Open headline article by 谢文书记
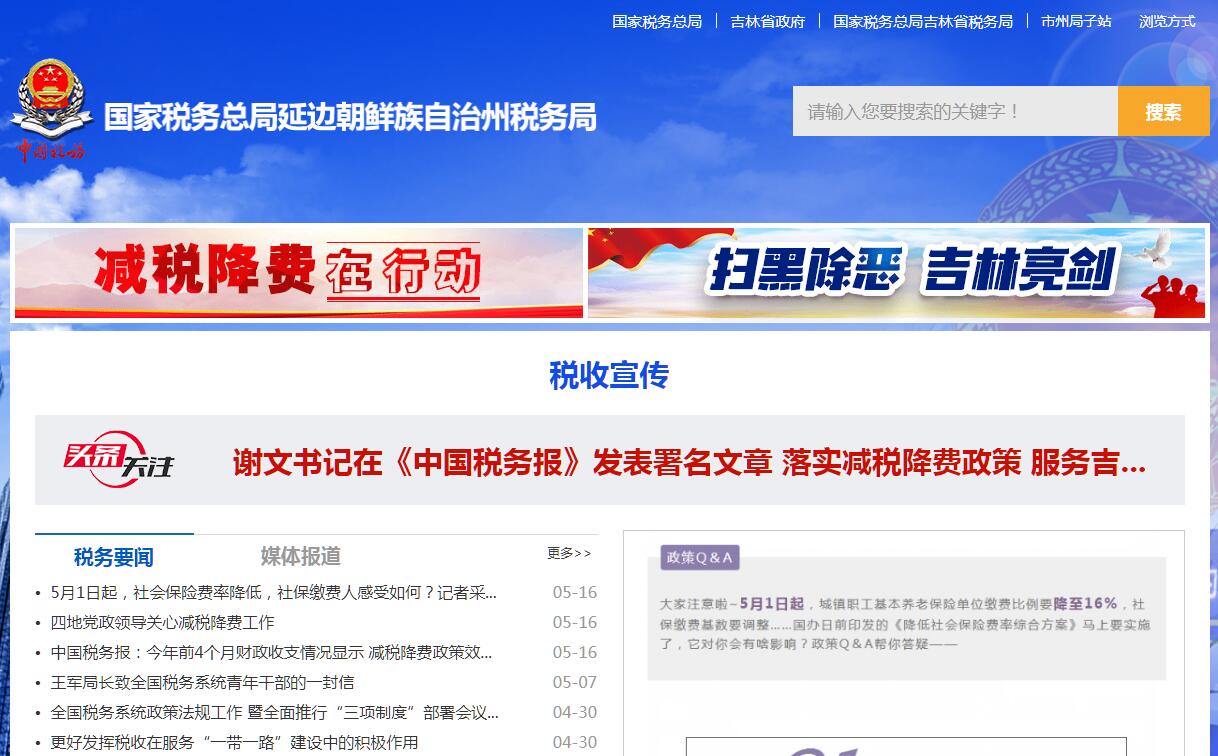 (689, 463)
